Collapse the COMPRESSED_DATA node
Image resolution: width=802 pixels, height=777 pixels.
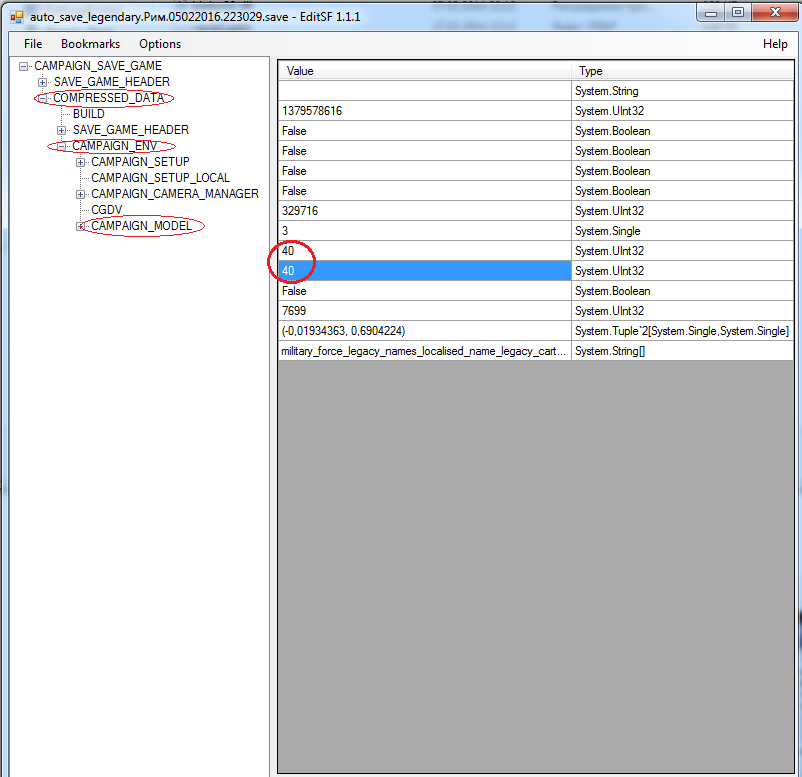[43, 98]
